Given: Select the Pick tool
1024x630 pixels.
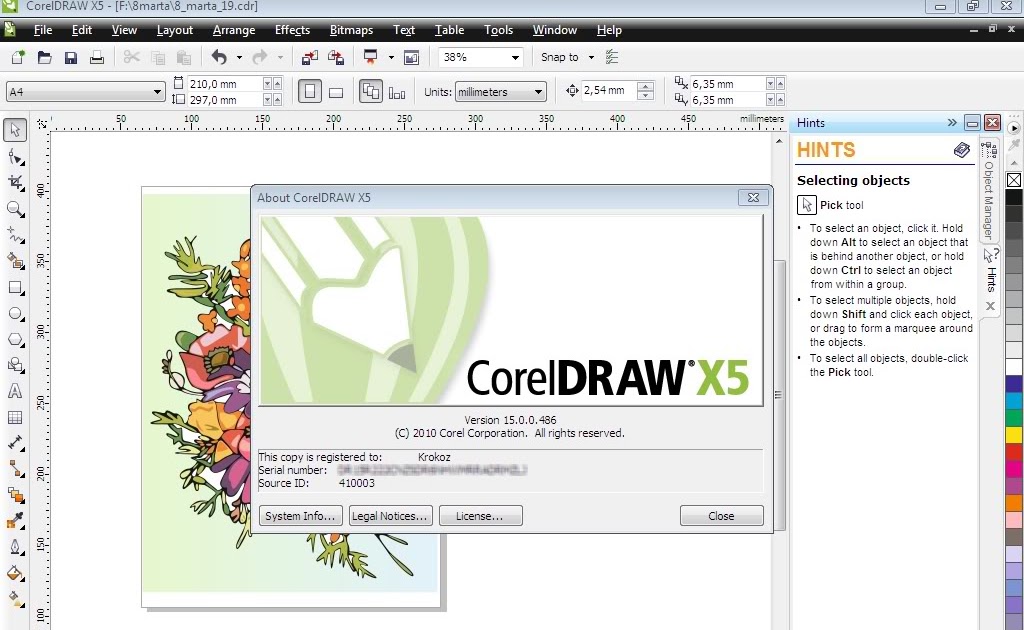Looking at the screenshot, I should pos(14,129).
